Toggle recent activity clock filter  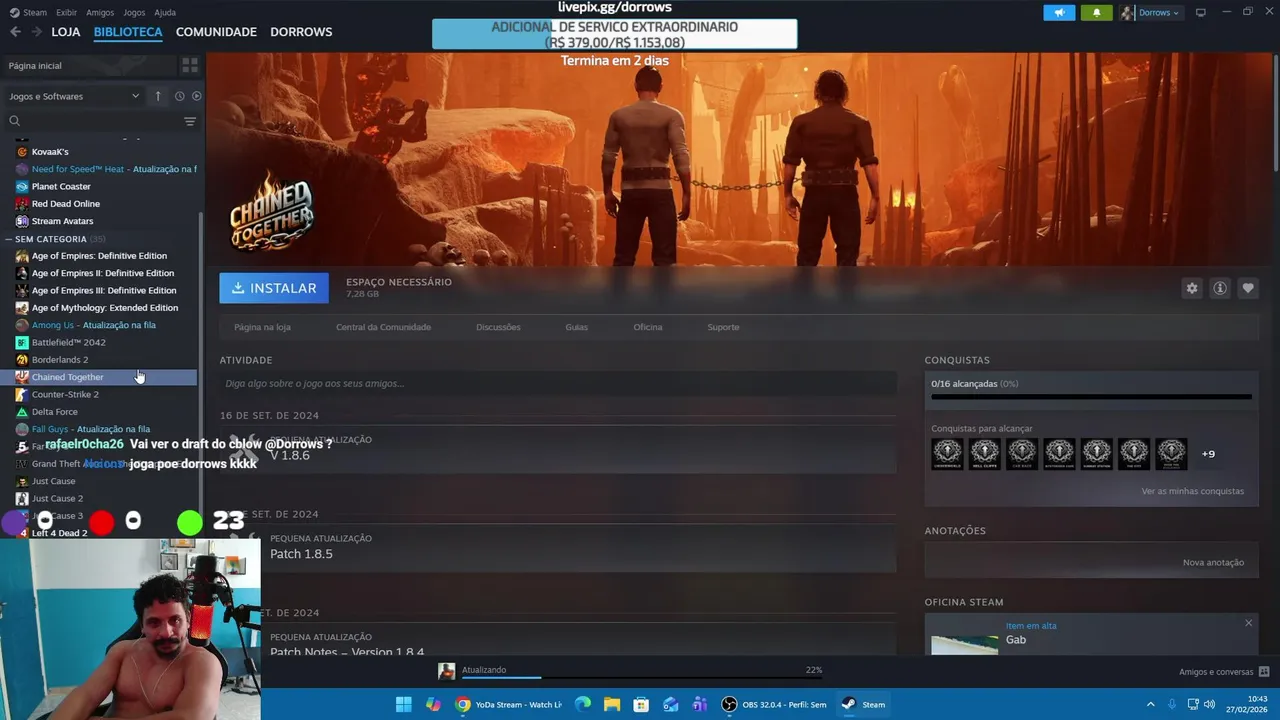(179, 96)
